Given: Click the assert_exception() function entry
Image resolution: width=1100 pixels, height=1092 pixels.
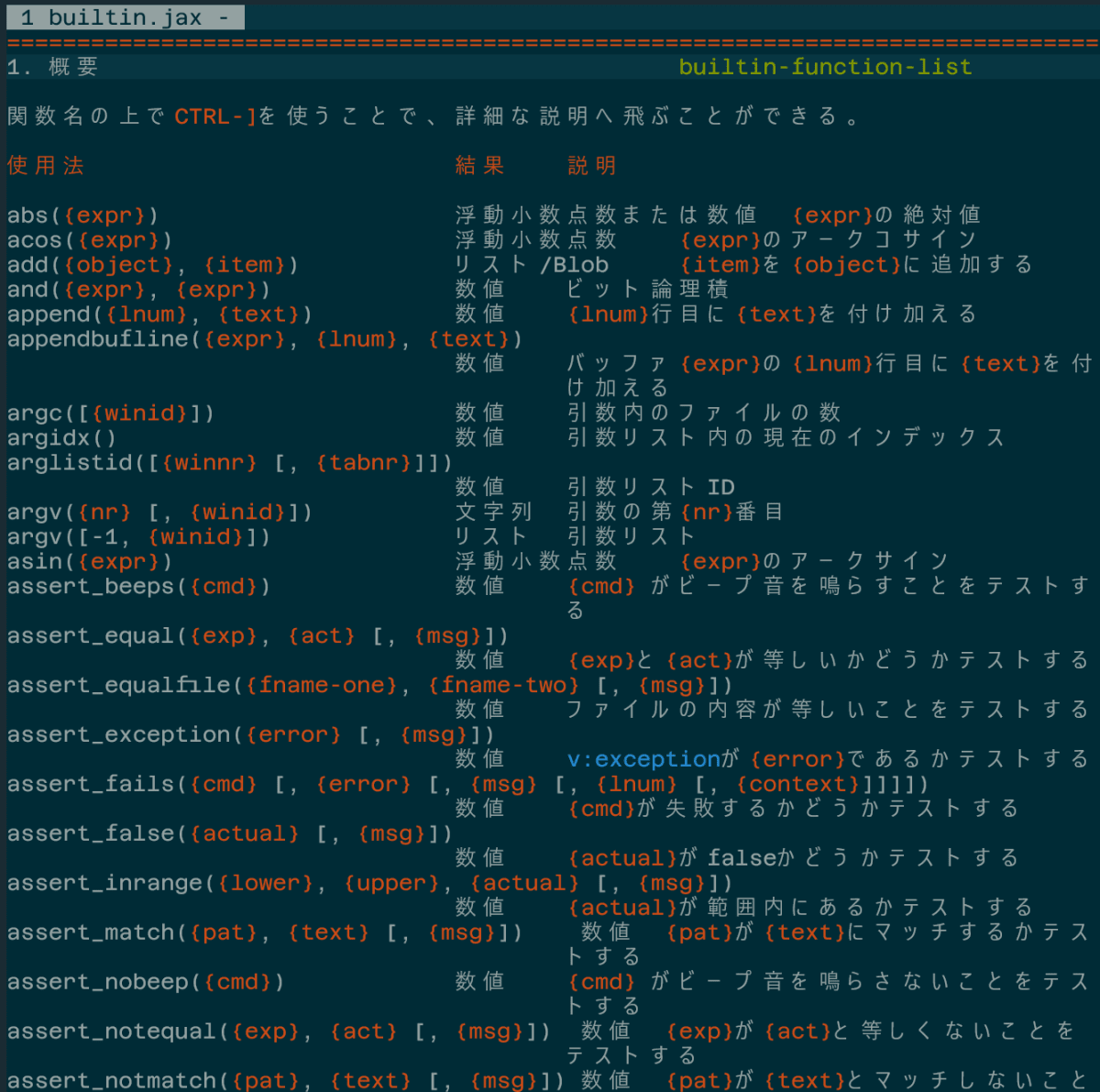Looking at the screenshot, I should point(251,735).
